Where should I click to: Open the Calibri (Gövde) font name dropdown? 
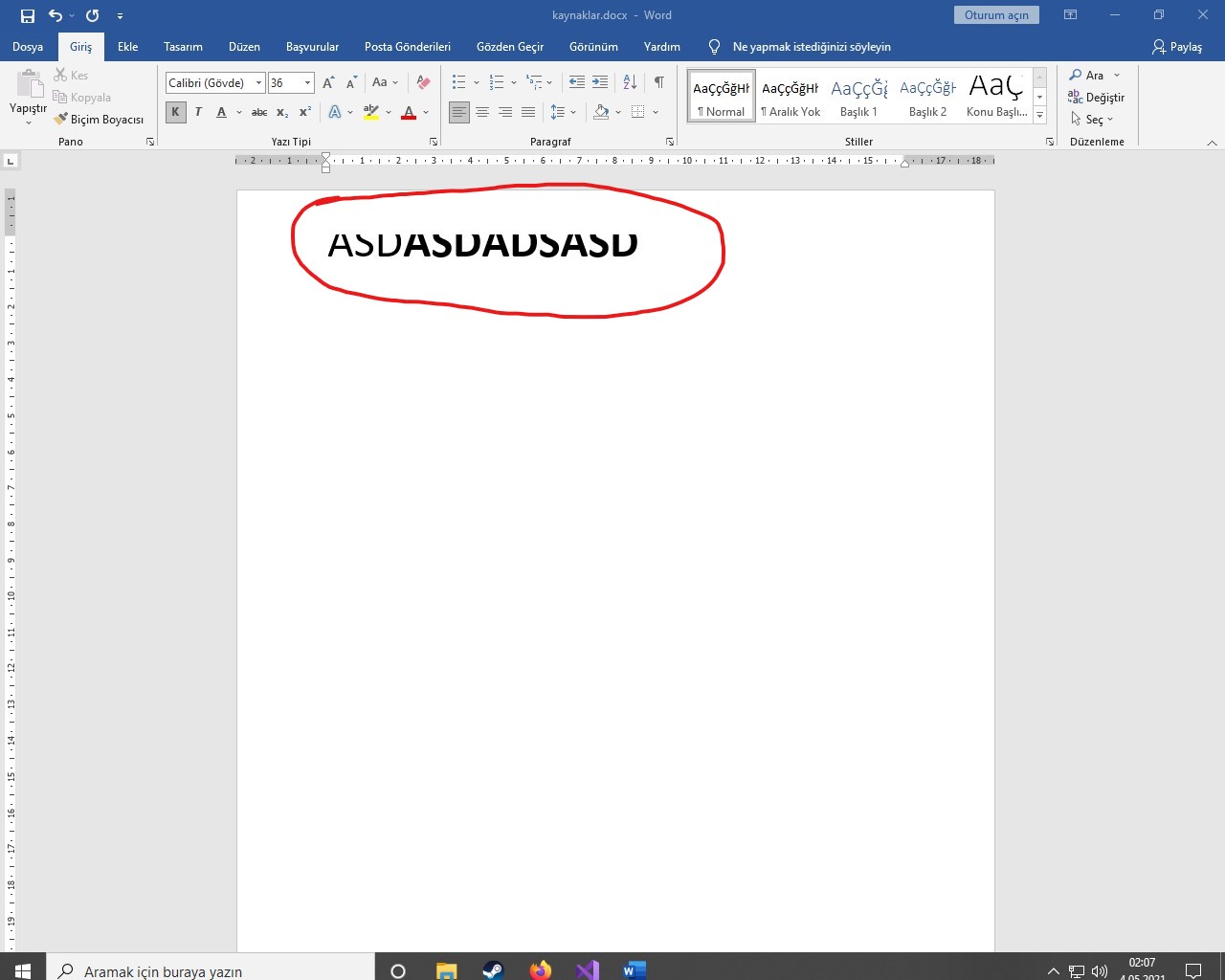pos(258,83)
